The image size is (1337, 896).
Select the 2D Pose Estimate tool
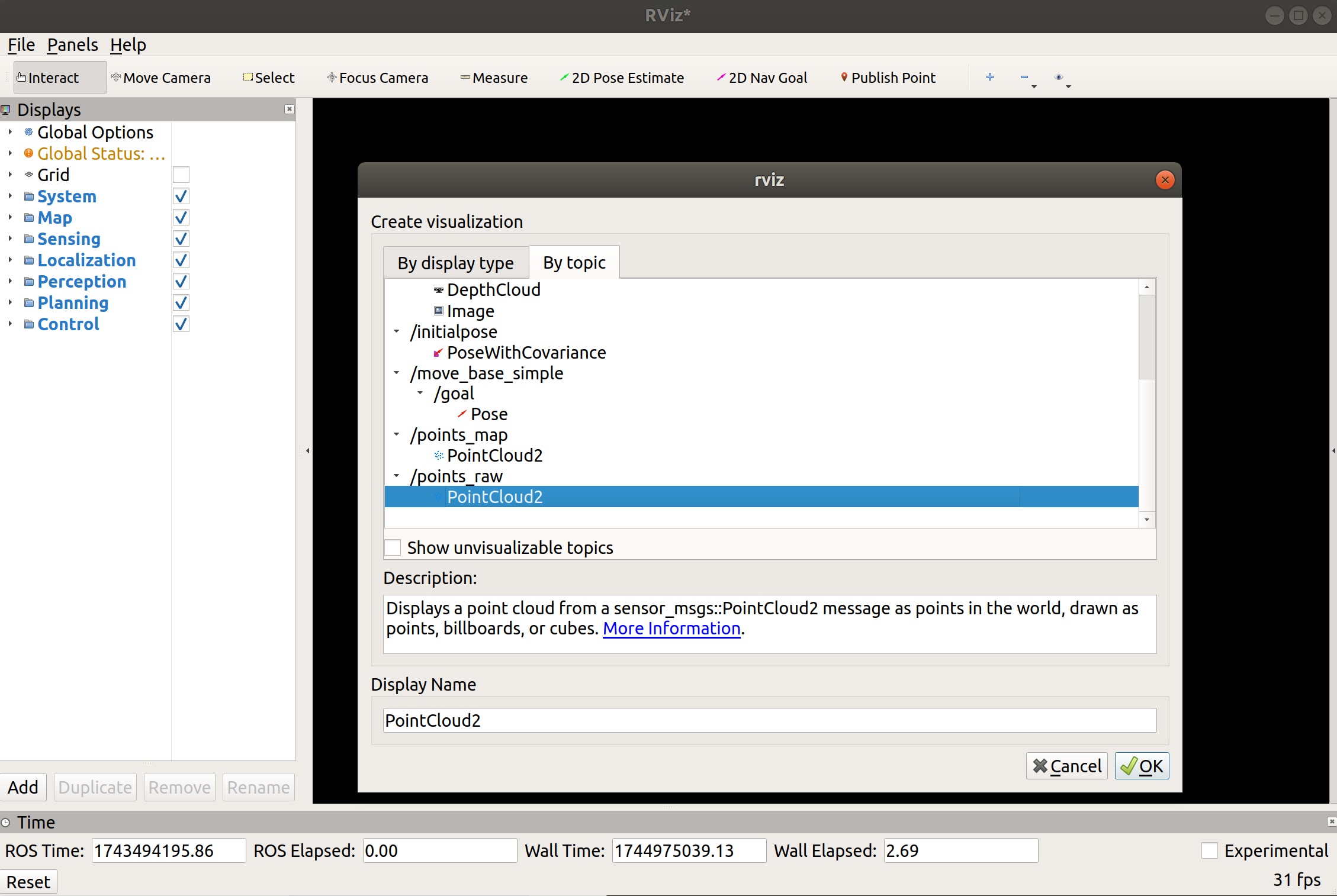coord(622,78)
